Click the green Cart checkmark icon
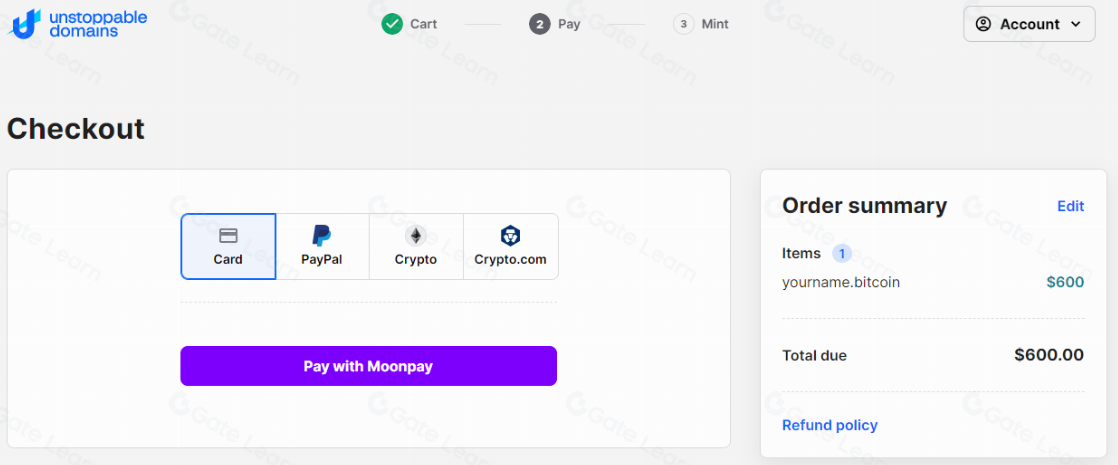Viewport: 1118px width, 465px height. click(x=392, y=23)
